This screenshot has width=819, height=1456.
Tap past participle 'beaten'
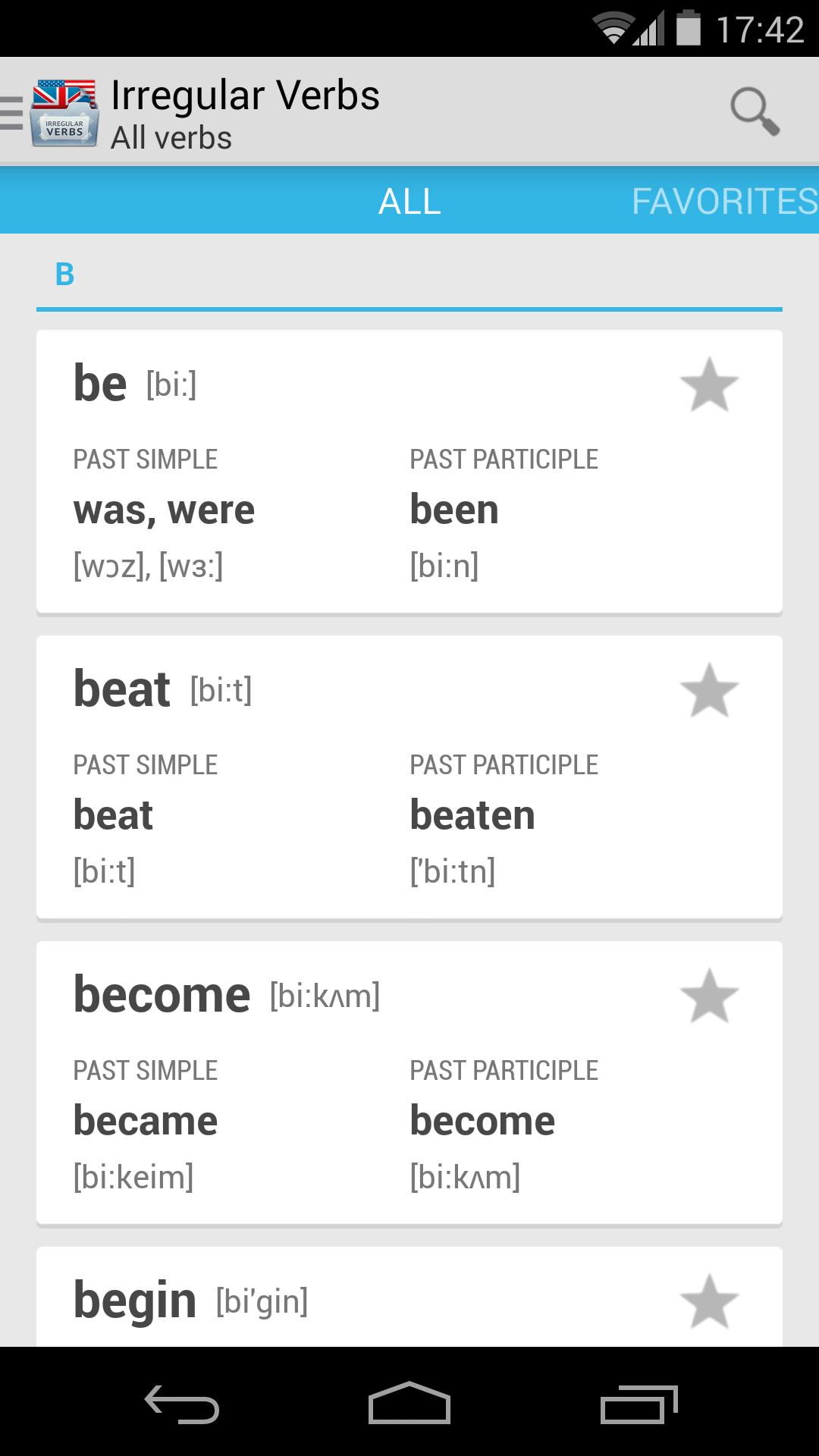(472, 815)
